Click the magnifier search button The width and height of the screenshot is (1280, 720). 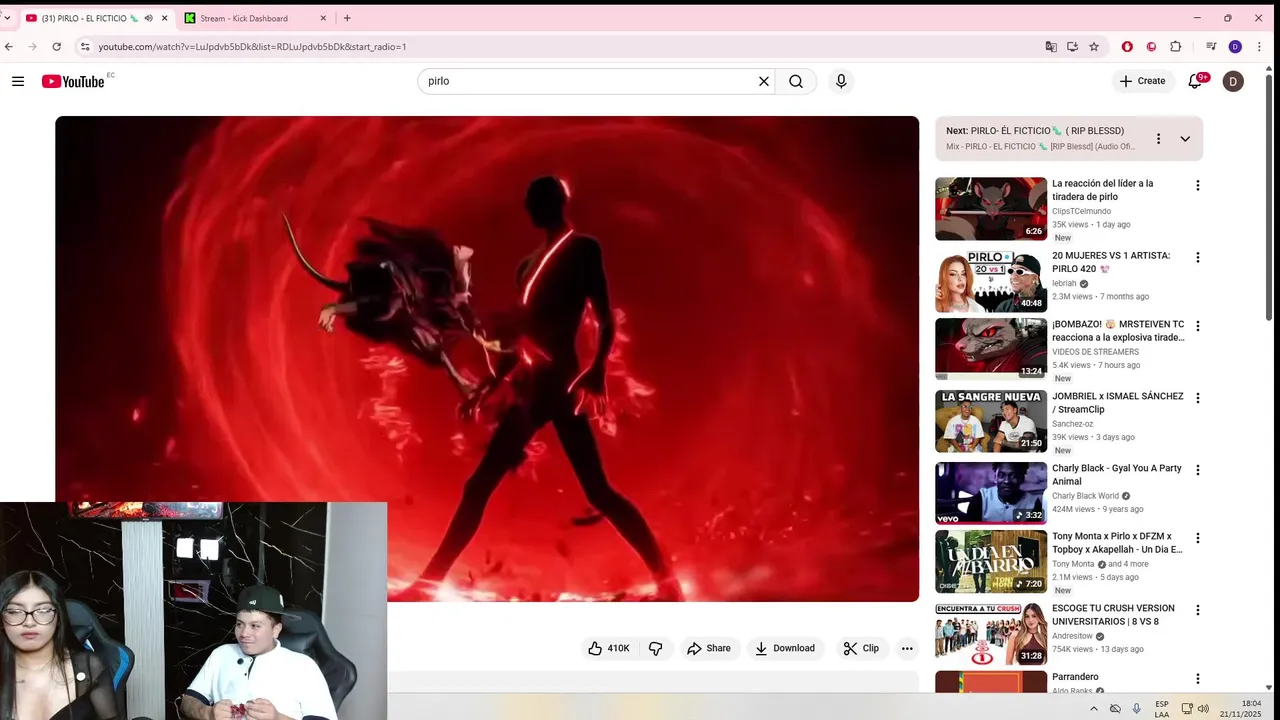[796, 81]
